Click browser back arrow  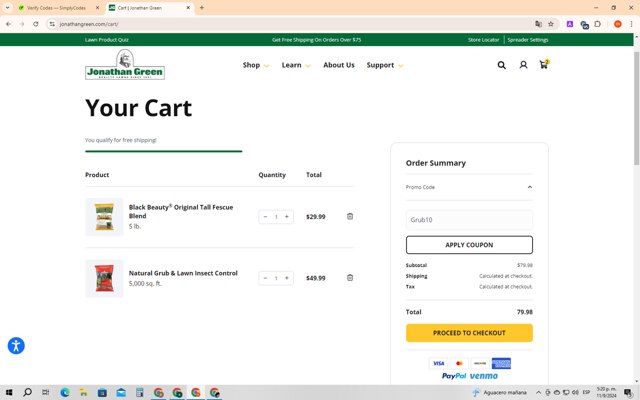[x=9, y=24]
